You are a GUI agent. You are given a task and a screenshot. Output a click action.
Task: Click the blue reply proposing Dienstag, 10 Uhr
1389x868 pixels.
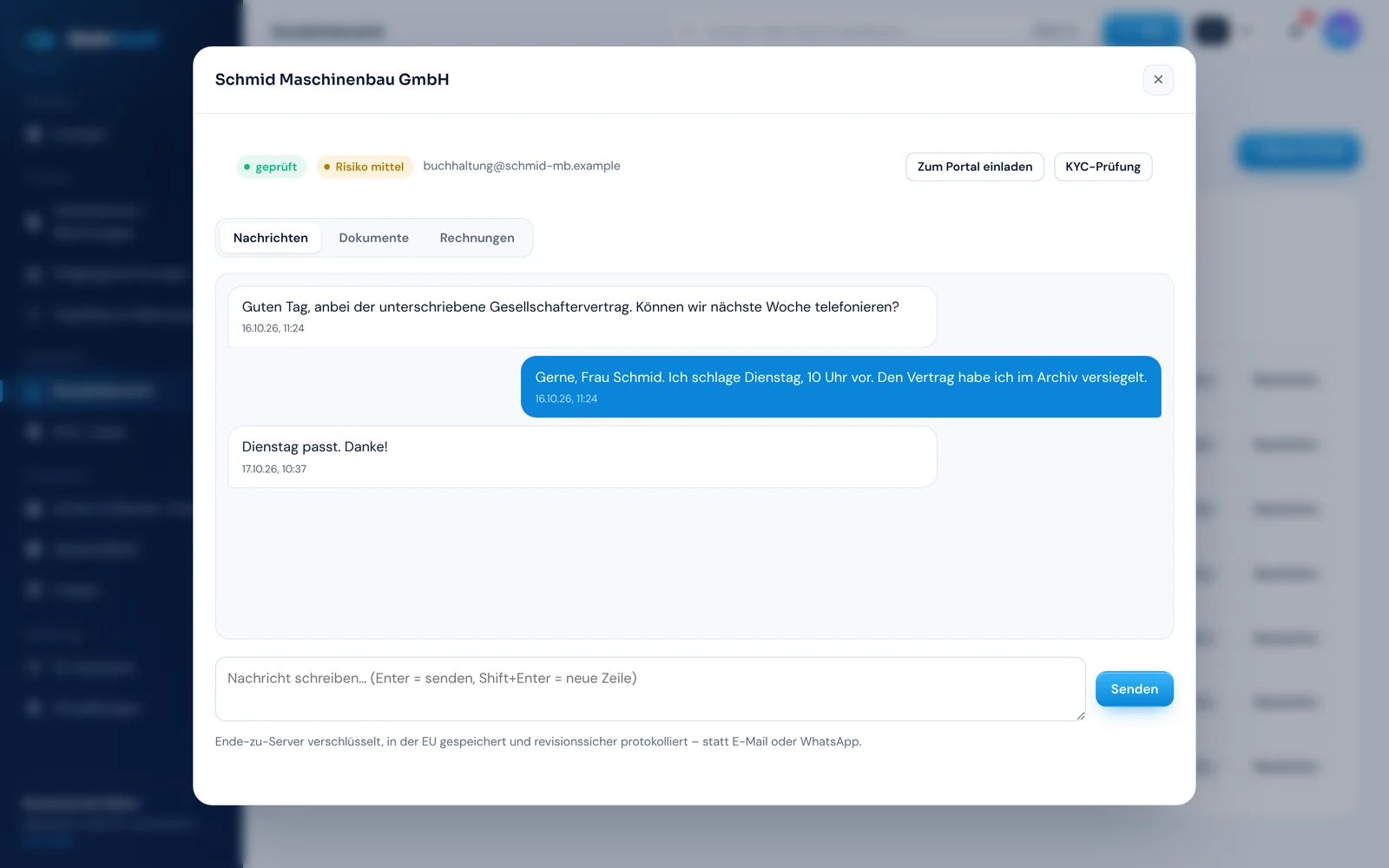[x=840, y=387]
